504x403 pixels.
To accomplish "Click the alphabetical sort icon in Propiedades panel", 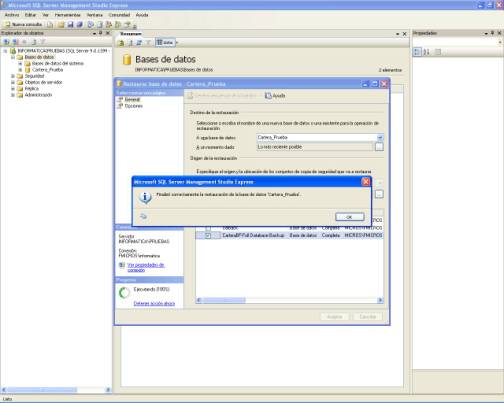I will click(x=426, y=52).
